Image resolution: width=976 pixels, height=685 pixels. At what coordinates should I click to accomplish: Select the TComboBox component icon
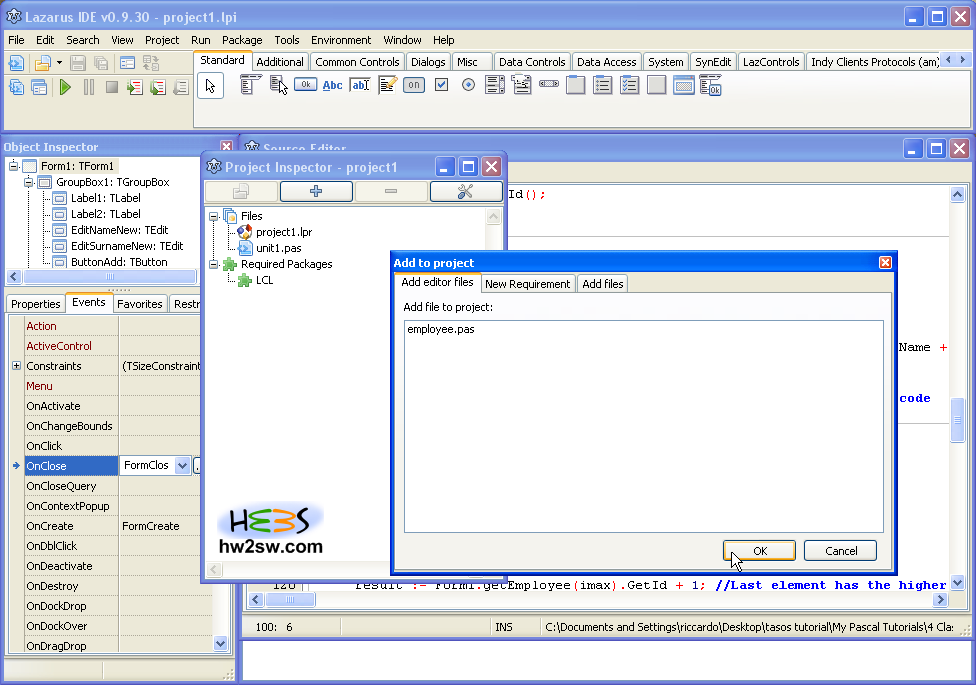tap(522, 85)
